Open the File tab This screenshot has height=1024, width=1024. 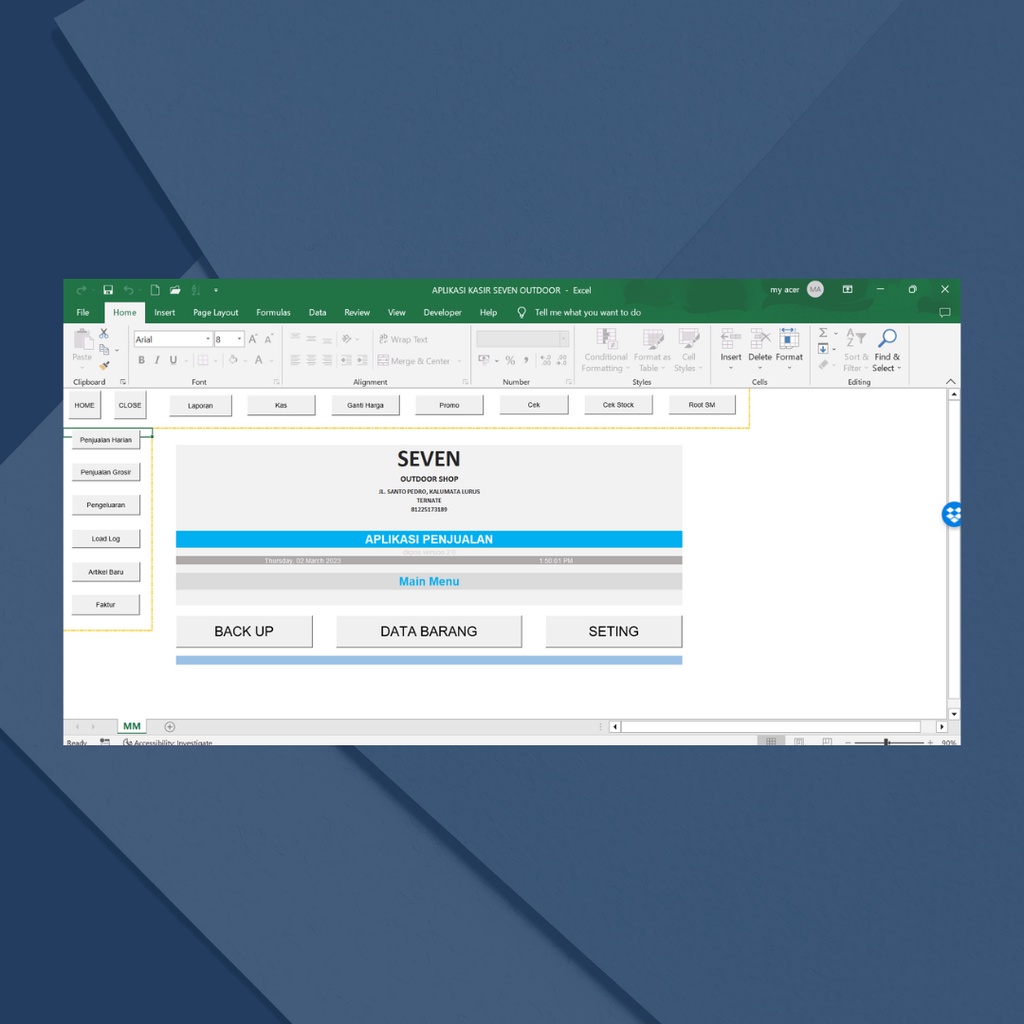(83, 312)
